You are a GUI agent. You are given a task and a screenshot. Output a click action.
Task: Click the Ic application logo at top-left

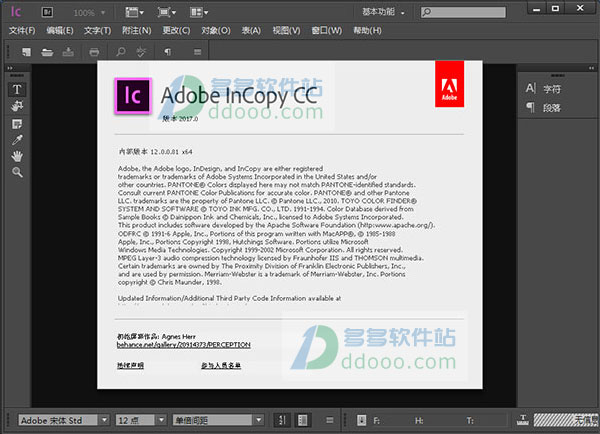[x=16, y=12]
